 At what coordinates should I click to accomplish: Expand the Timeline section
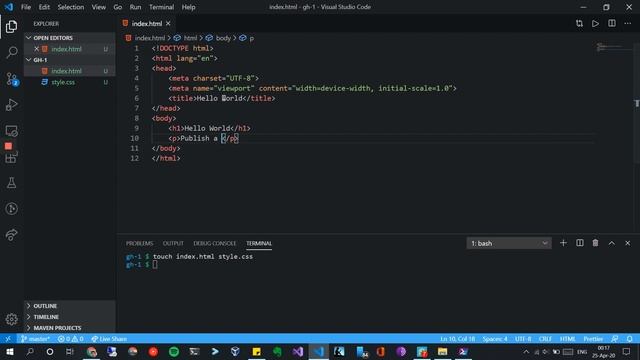click(x=69, y=317)
